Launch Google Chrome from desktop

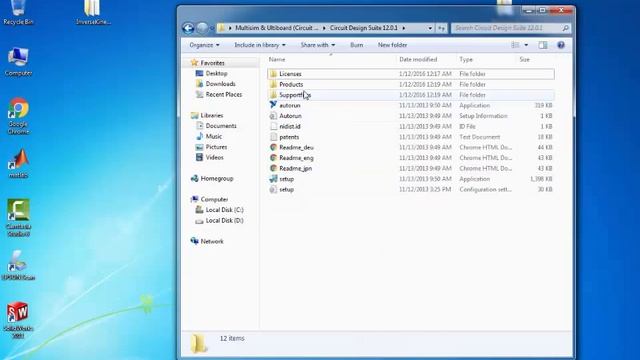pyautogui.click(x=18, y=116)
